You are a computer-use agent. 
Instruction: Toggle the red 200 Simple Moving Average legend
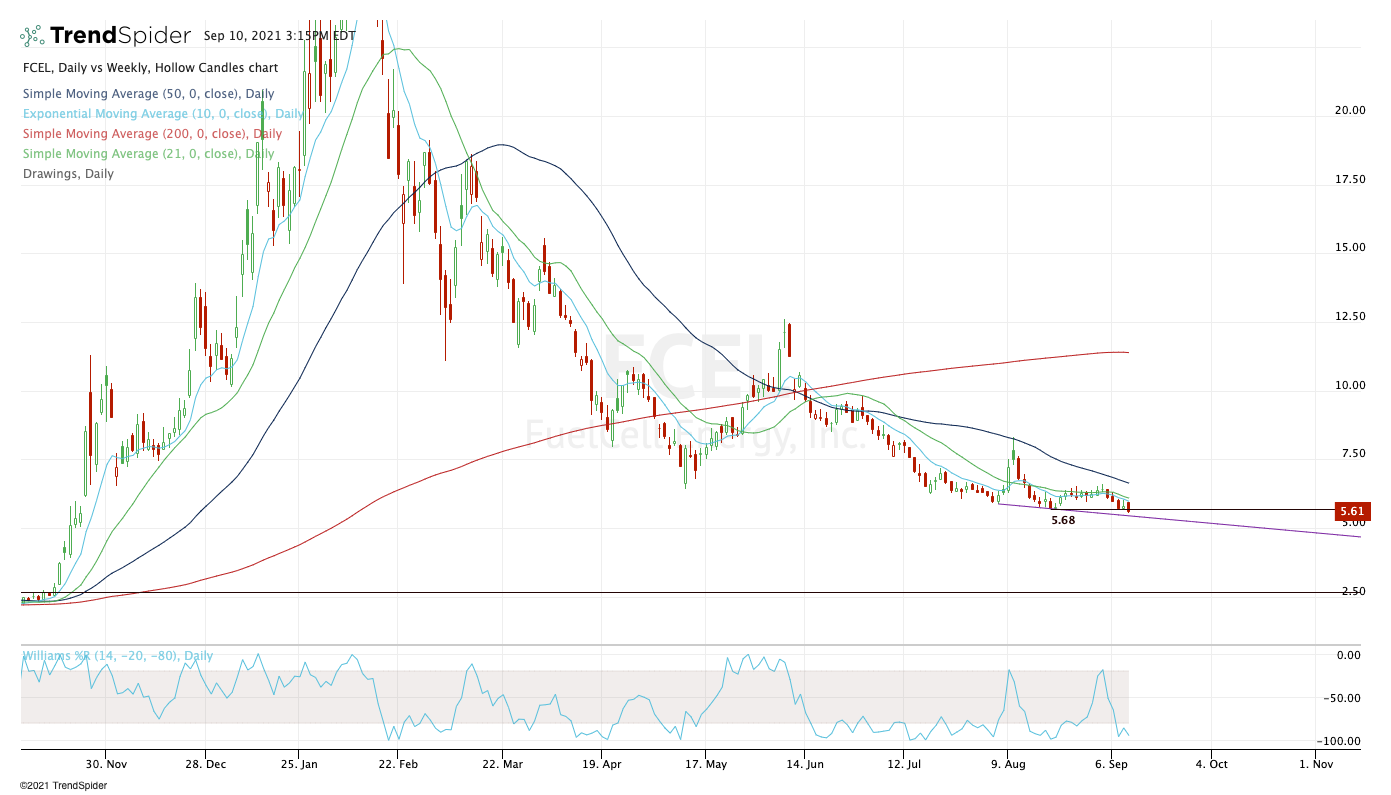pyautogui.click(x=153, y=134)
